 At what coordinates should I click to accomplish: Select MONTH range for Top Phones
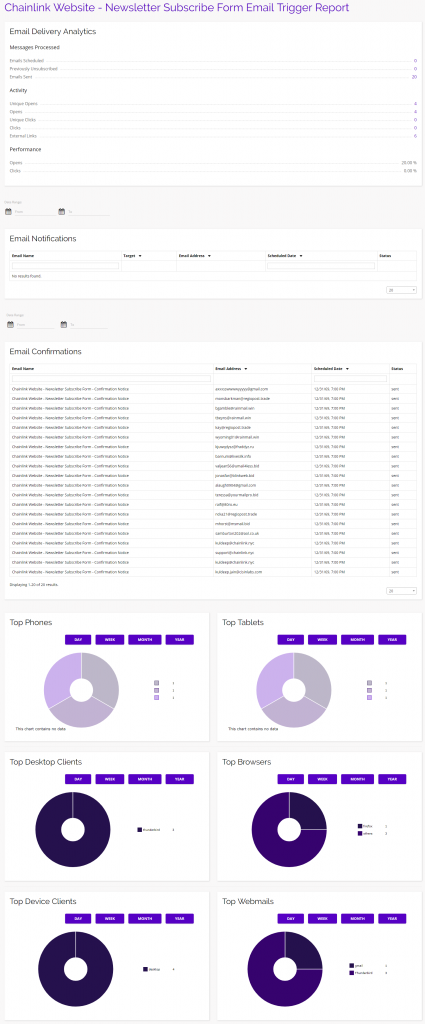coord(144,639)
